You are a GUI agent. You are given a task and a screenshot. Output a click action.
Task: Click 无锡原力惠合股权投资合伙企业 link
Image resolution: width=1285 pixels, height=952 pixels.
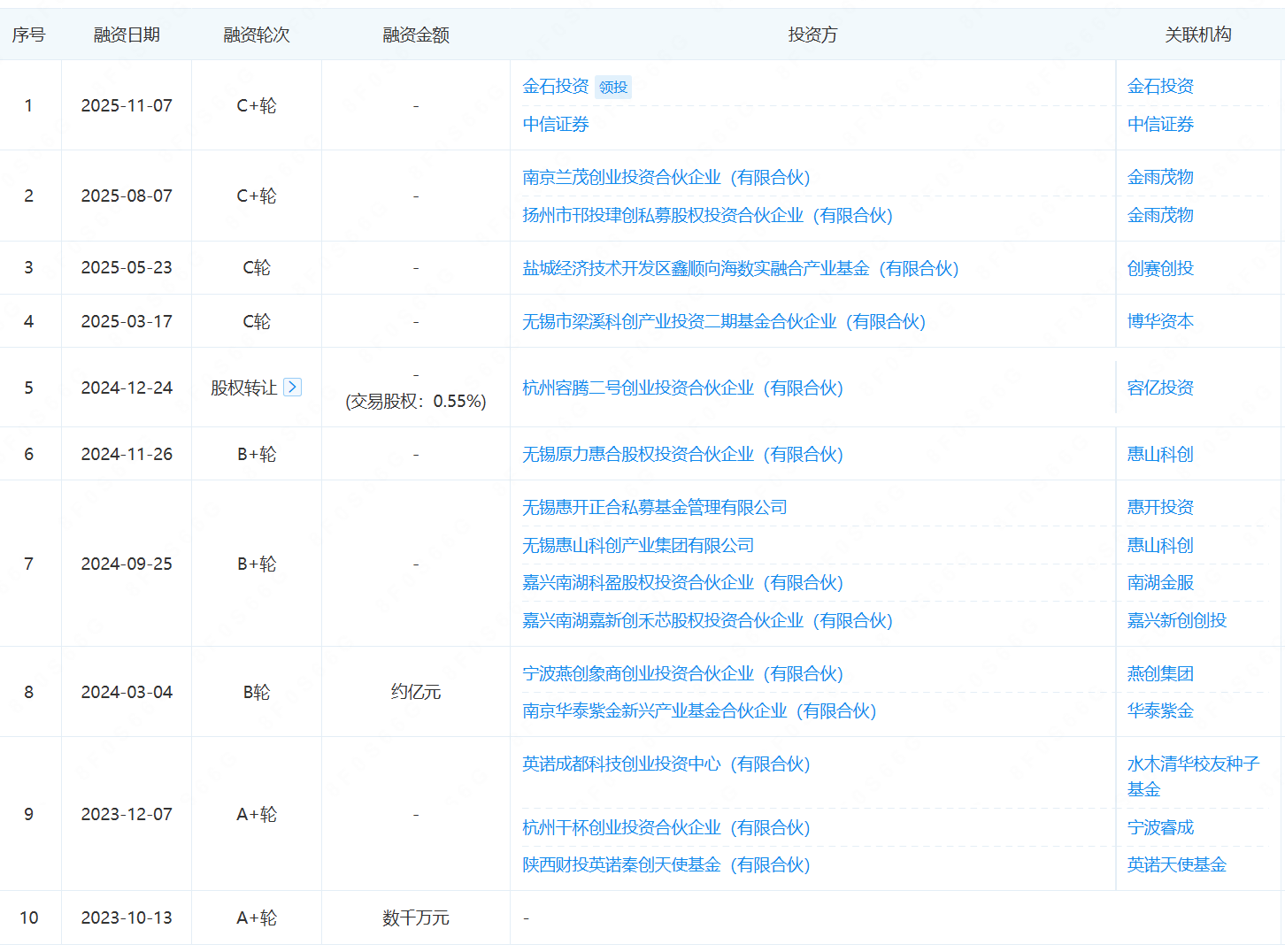(681, 454)
